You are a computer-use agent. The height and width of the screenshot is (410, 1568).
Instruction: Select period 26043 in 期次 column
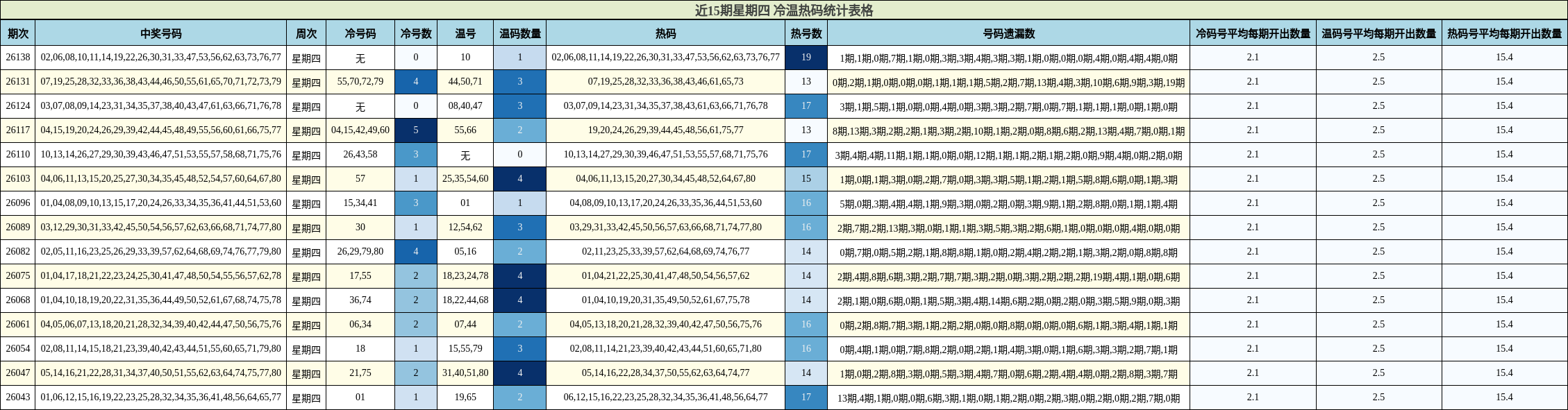point(17,398)
